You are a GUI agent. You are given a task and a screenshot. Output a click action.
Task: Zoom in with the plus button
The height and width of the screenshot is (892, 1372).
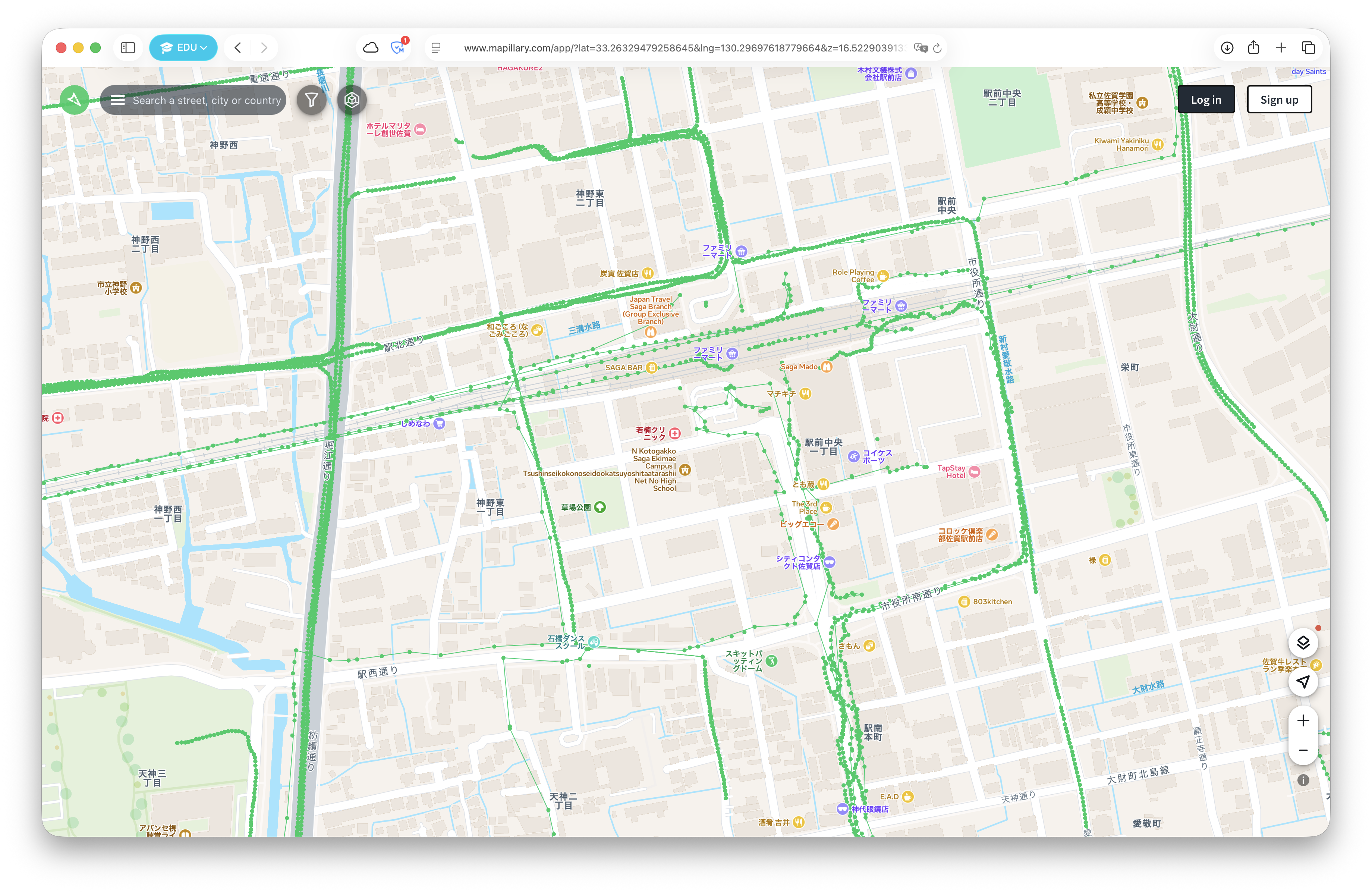click(1303, 721)
